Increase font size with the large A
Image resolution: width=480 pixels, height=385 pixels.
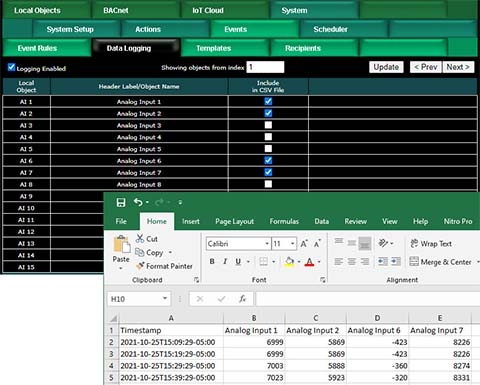(x=304, y=244)
